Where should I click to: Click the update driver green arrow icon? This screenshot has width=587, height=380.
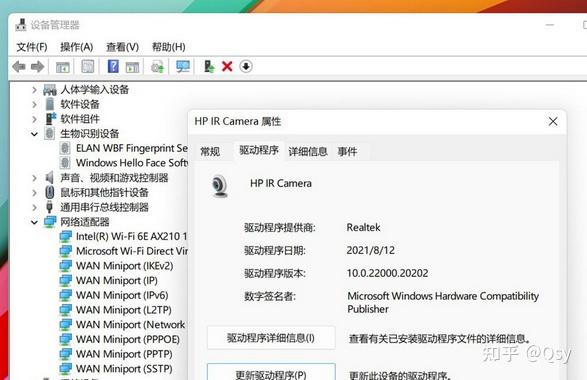[x=209, y=67]
